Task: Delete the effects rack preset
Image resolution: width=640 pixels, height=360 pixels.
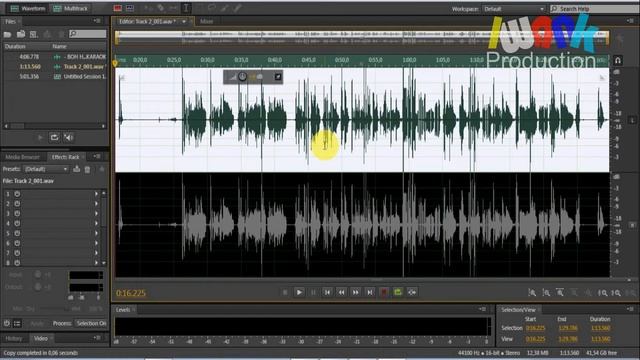Action: click(x=87, y=169)
